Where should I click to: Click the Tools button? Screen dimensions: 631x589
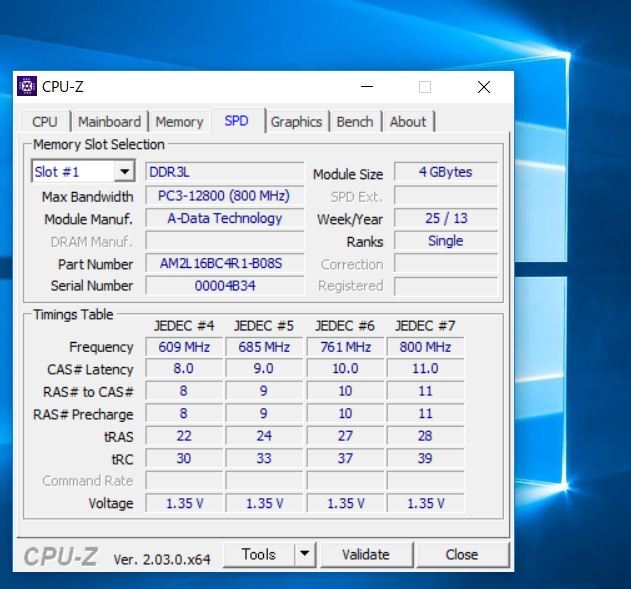(x=258, y=554)
